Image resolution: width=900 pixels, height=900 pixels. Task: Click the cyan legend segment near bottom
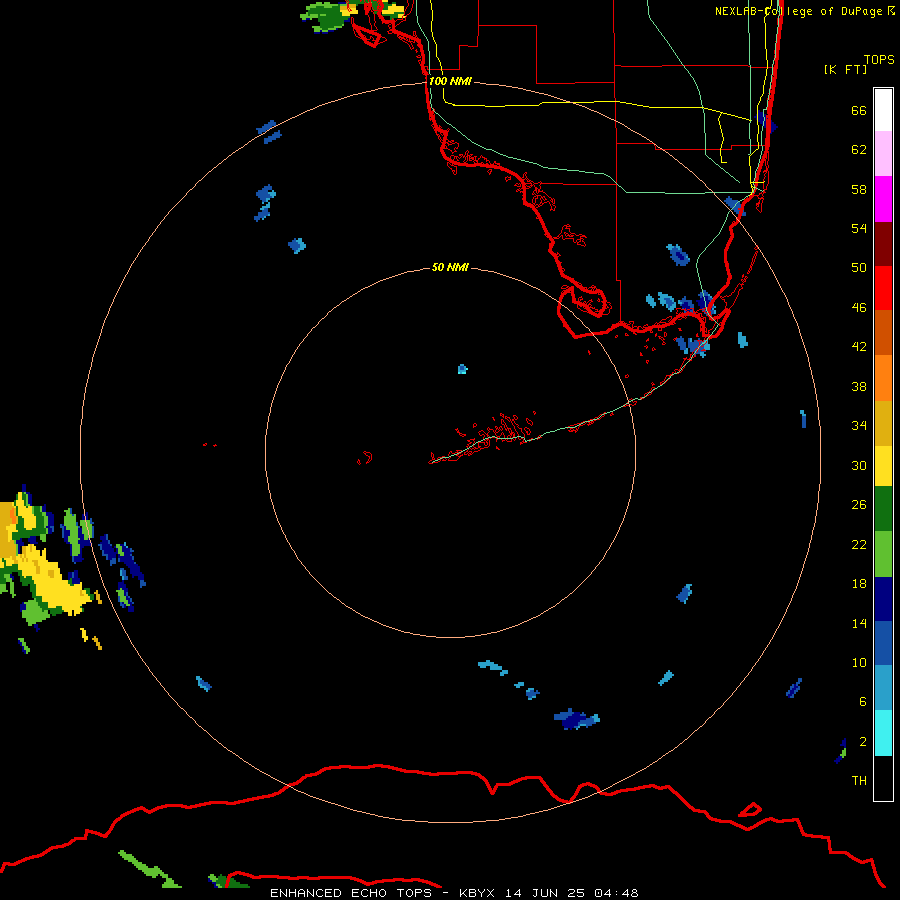point(883,733)
